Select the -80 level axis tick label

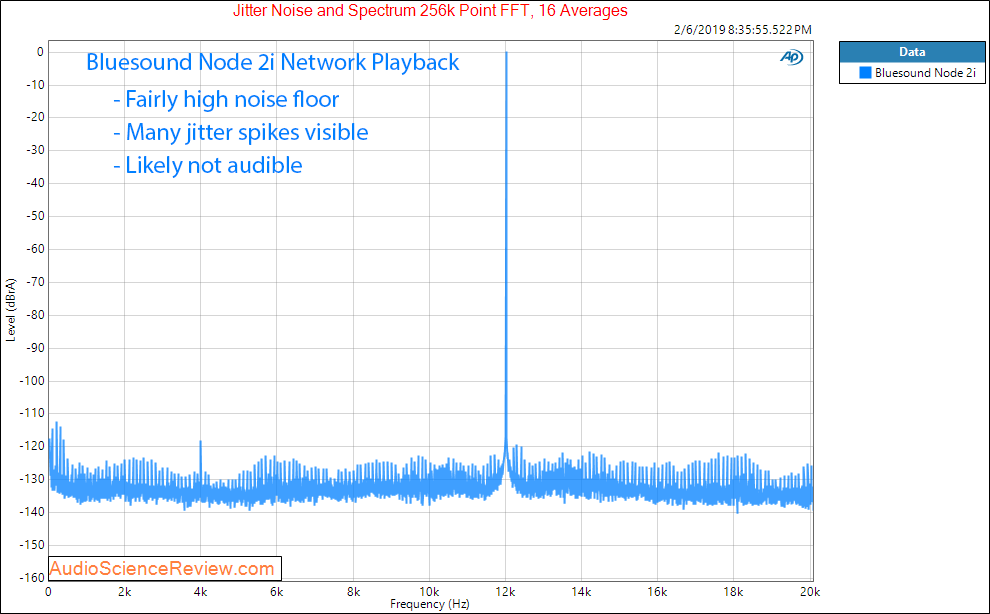coord(35,315)
